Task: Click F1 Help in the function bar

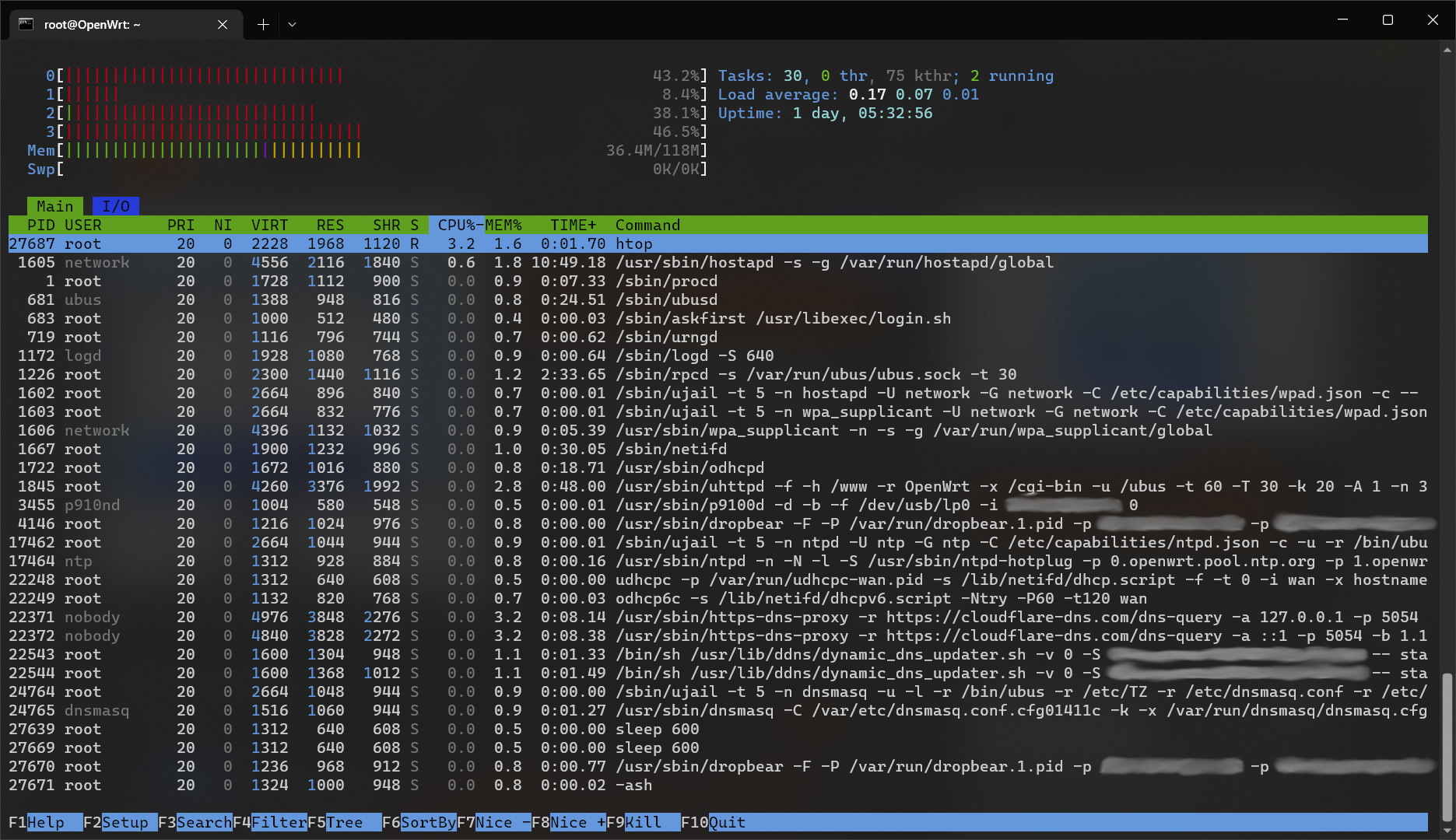Action: (x=45, y=822)
